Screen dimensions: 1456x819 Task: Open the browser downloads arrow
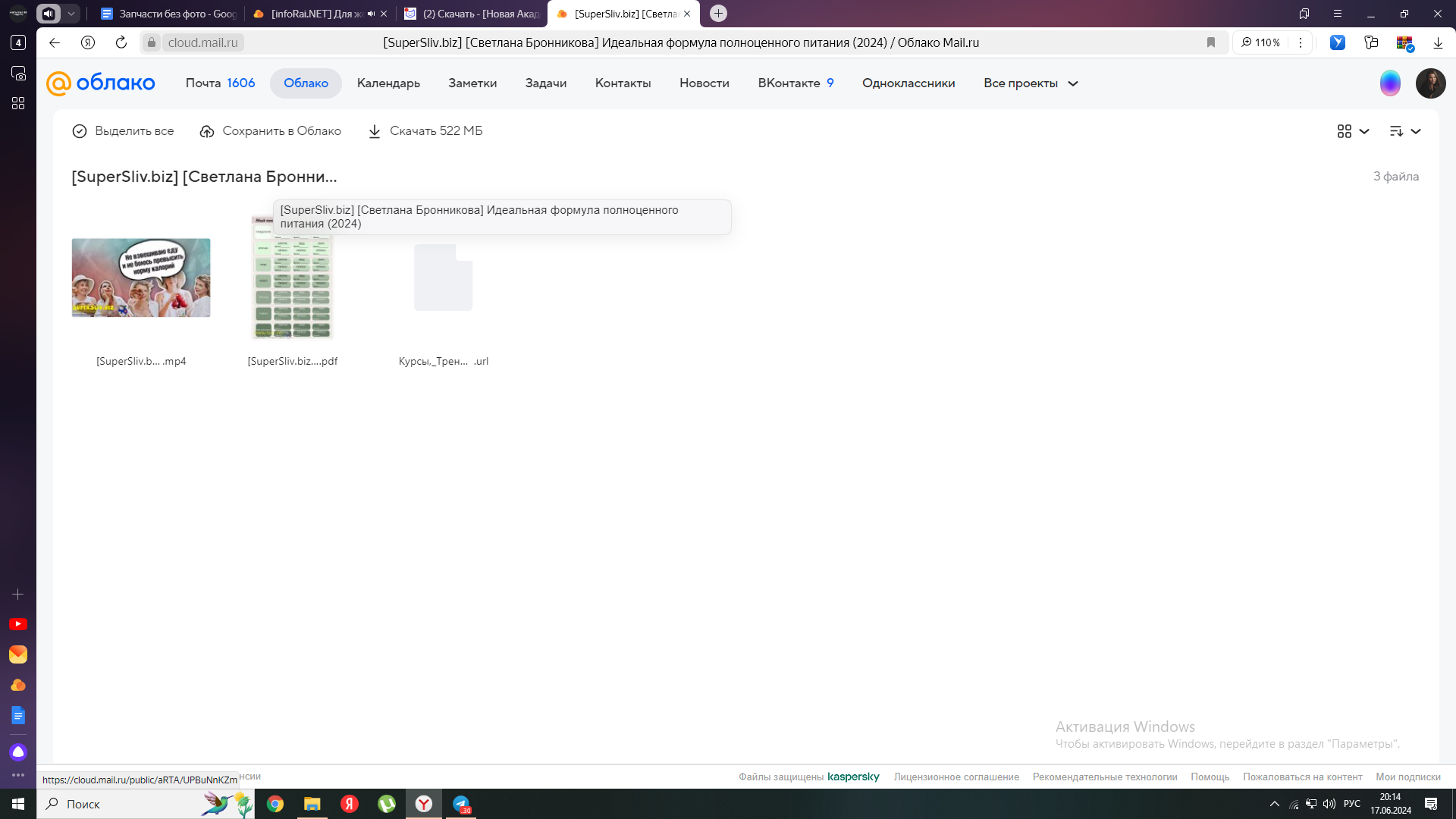coord(1438,42)
